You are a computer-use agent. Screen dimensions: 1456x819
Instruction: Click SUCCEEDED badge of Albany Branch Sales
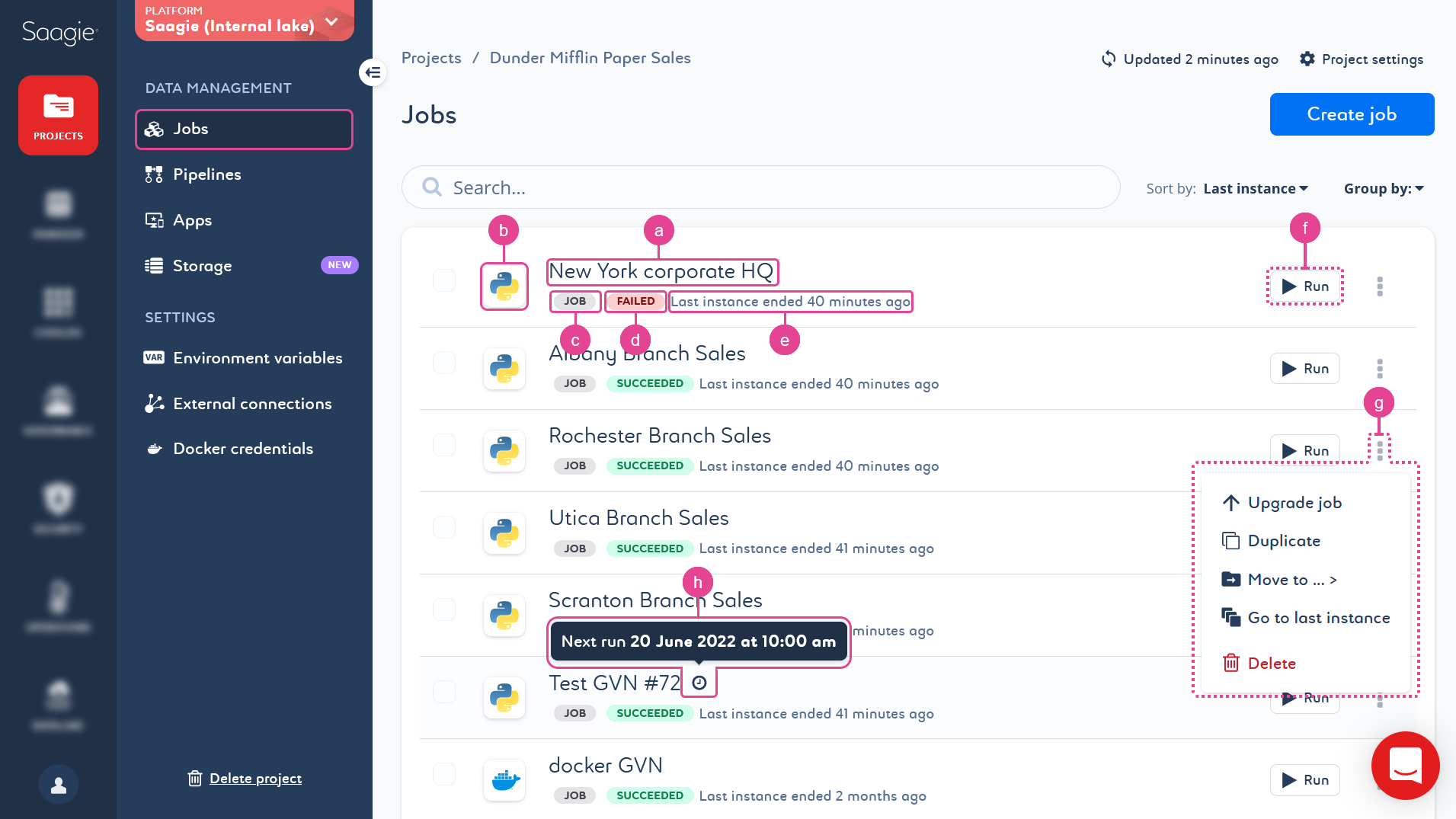tap(649, 383)
